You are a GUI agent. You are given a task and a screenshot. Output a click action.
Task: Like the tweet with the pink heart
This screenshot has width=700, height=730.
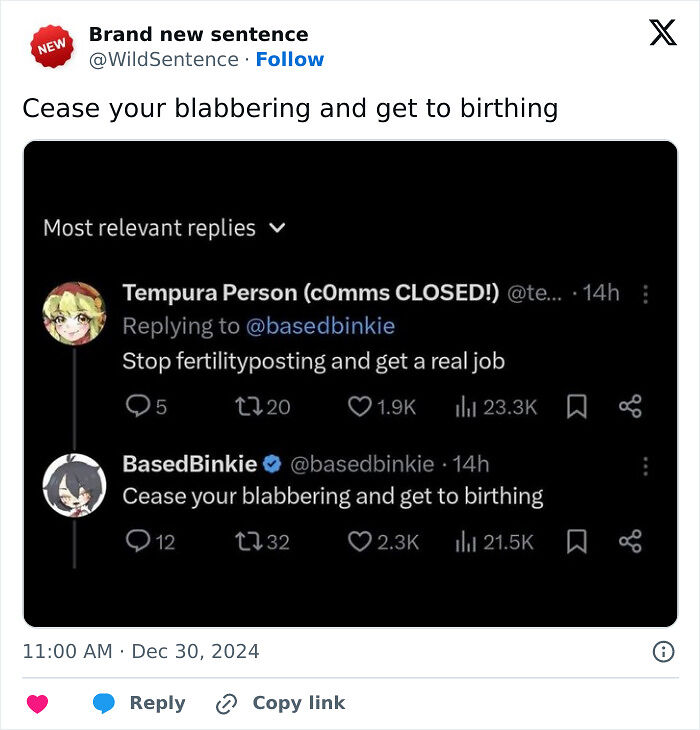click(x=37, y=704)
